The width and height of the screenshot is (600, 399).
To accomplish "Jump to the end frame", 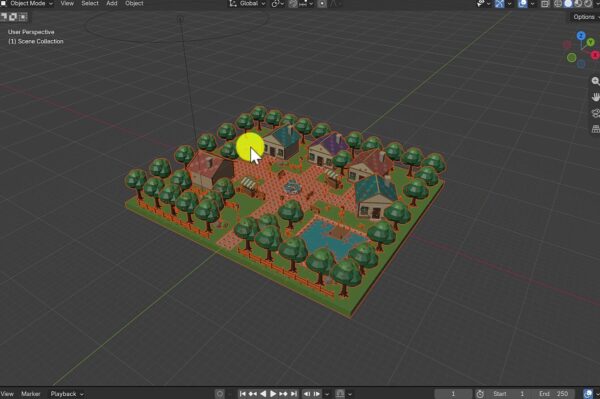I will coord(293,394).
